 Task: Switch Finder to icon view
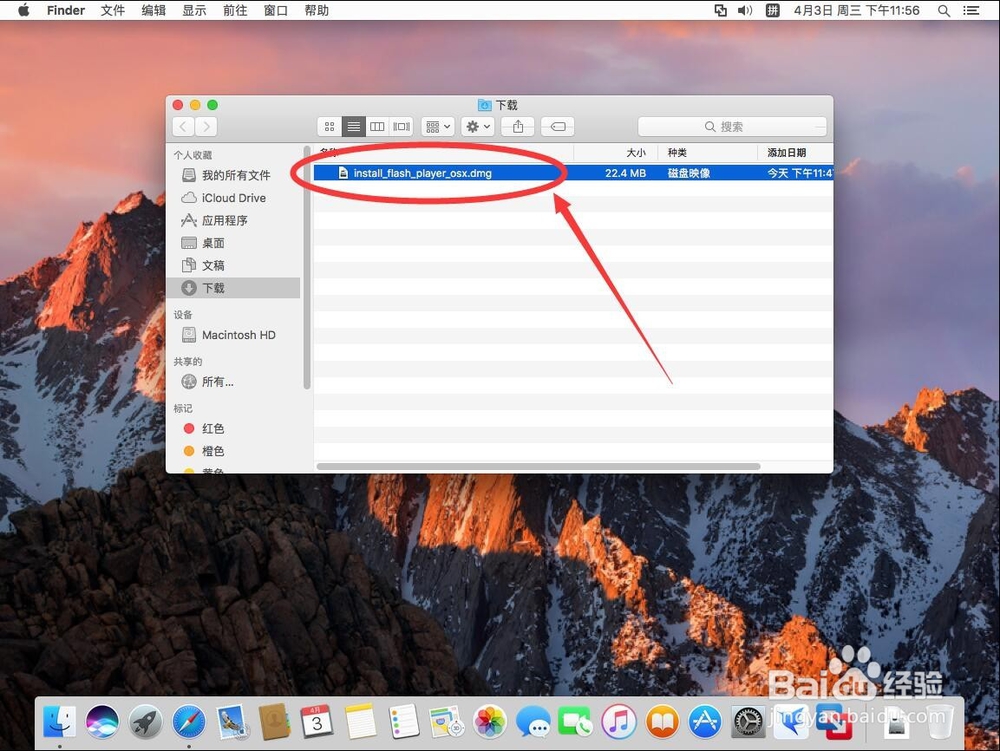click(330, 127)
